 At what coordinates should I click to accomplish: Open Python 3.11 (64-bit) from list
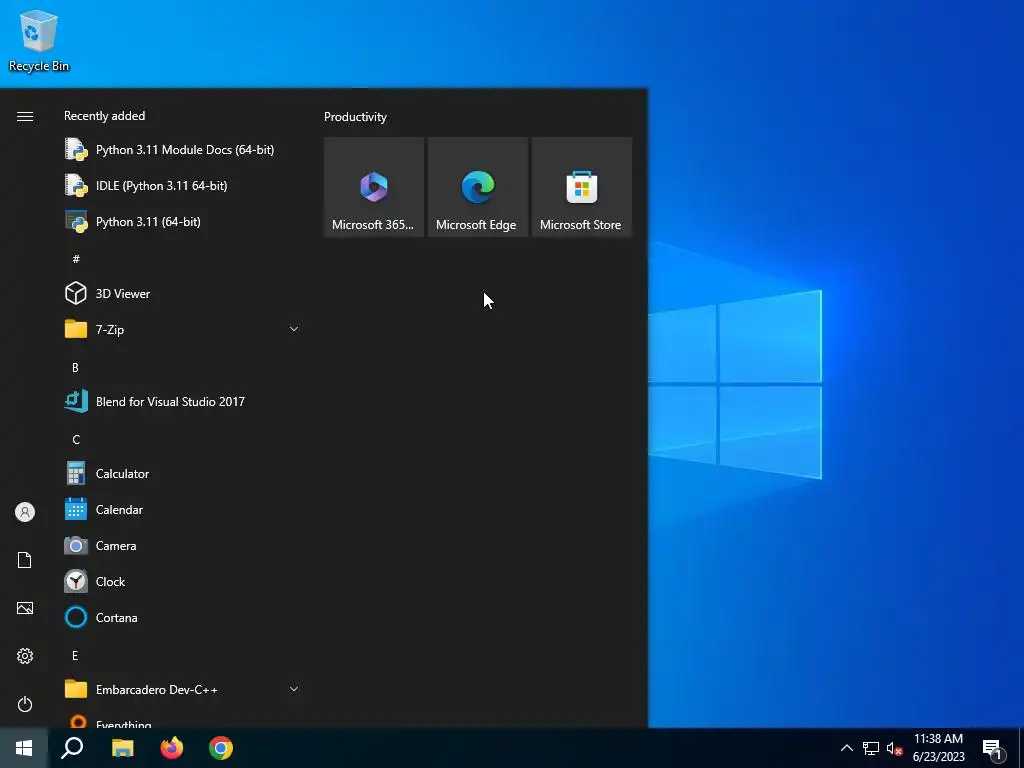click(x=182, y=221)
